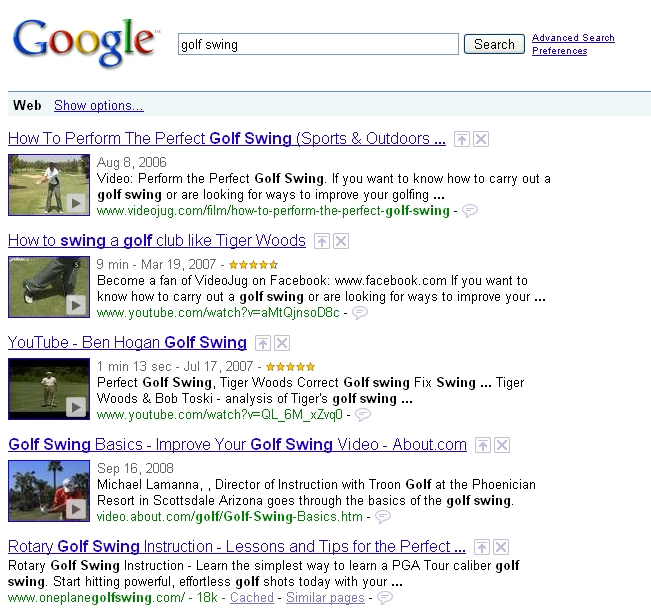Play the Ben Hogan video thumbnail
Screen dimensions: 651x610
(x=49, y=389)
